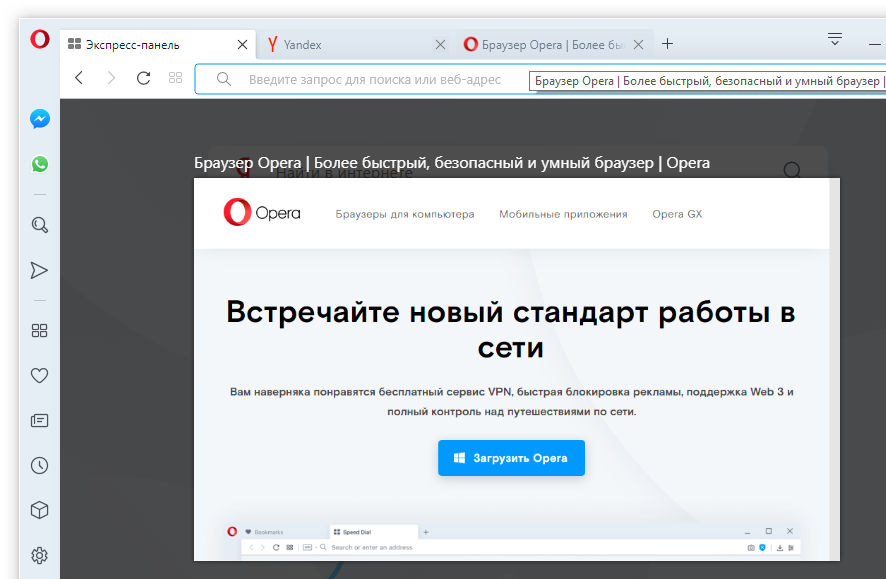886x579 pixels.
Task: Open the Opera GX link
Action: pyautogui.click(x=677, y=214)
